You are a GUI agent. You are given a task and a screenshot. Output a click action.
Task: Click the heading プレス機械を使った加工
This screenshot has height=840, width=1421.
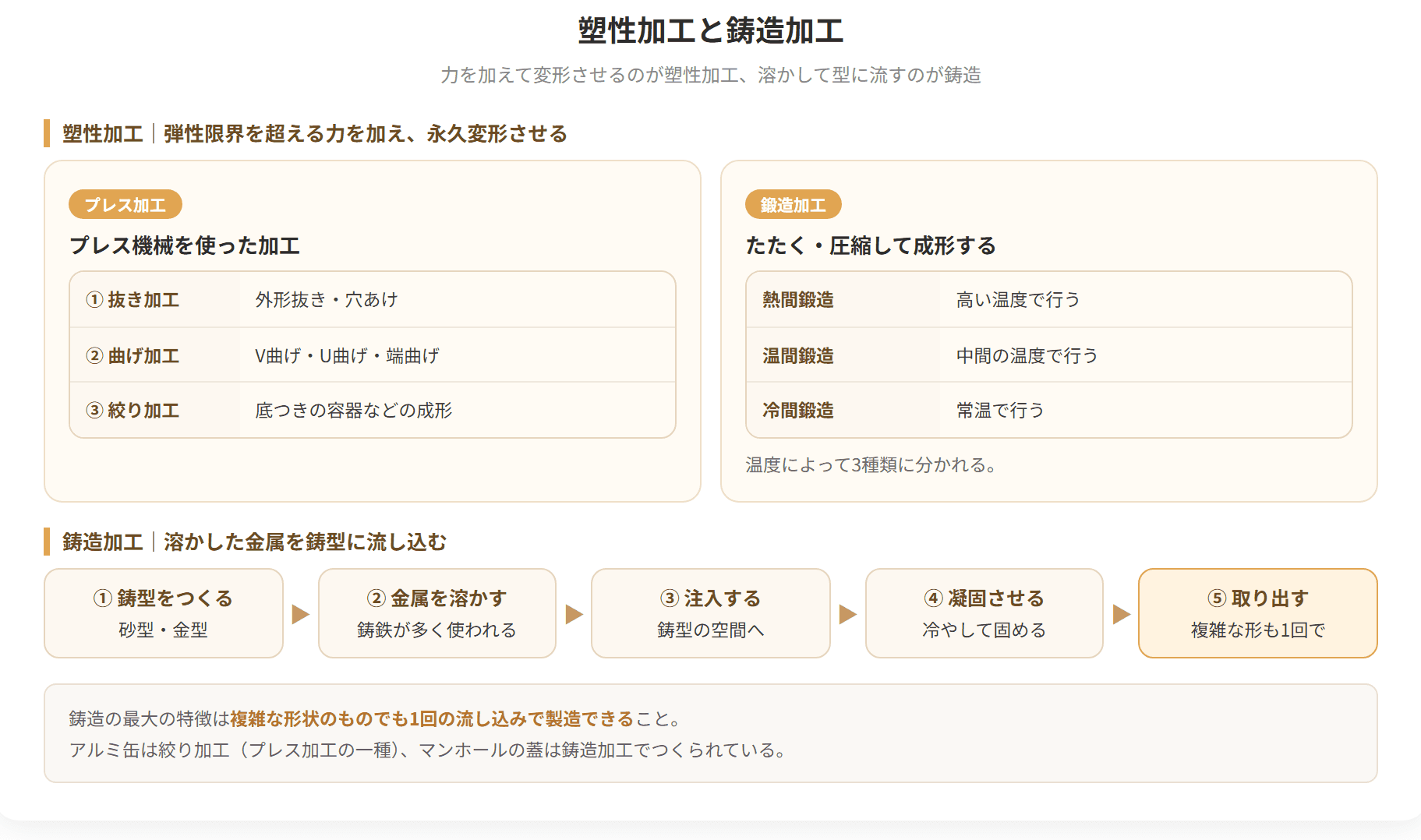pos(185,245)
